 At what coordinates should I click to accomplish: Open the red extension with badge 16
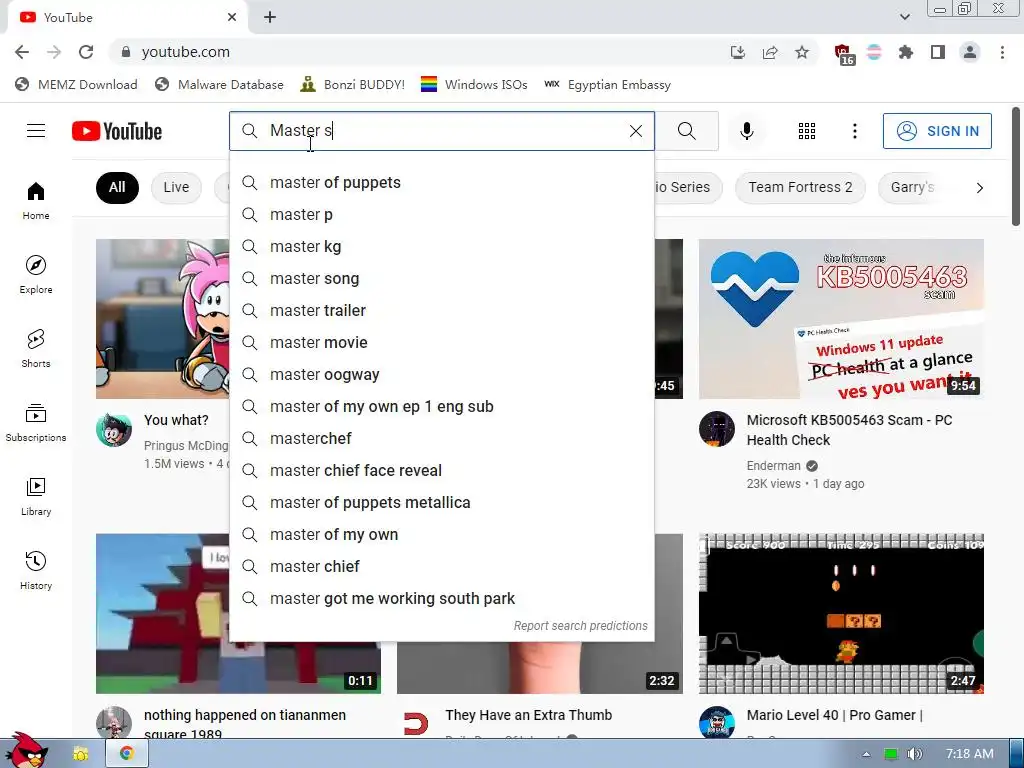click(843, 54)
